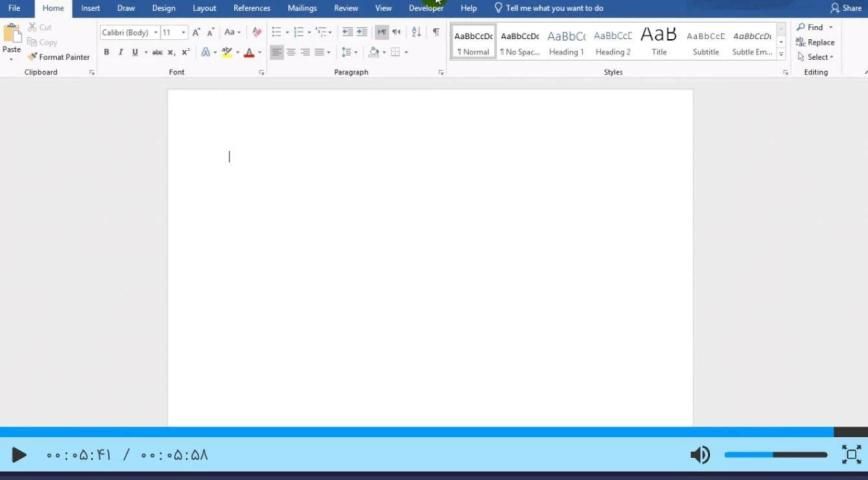This screenshot has width=868, height=480.
Task: Click the Paste clipboard icon
Action: tap(12, 40)
